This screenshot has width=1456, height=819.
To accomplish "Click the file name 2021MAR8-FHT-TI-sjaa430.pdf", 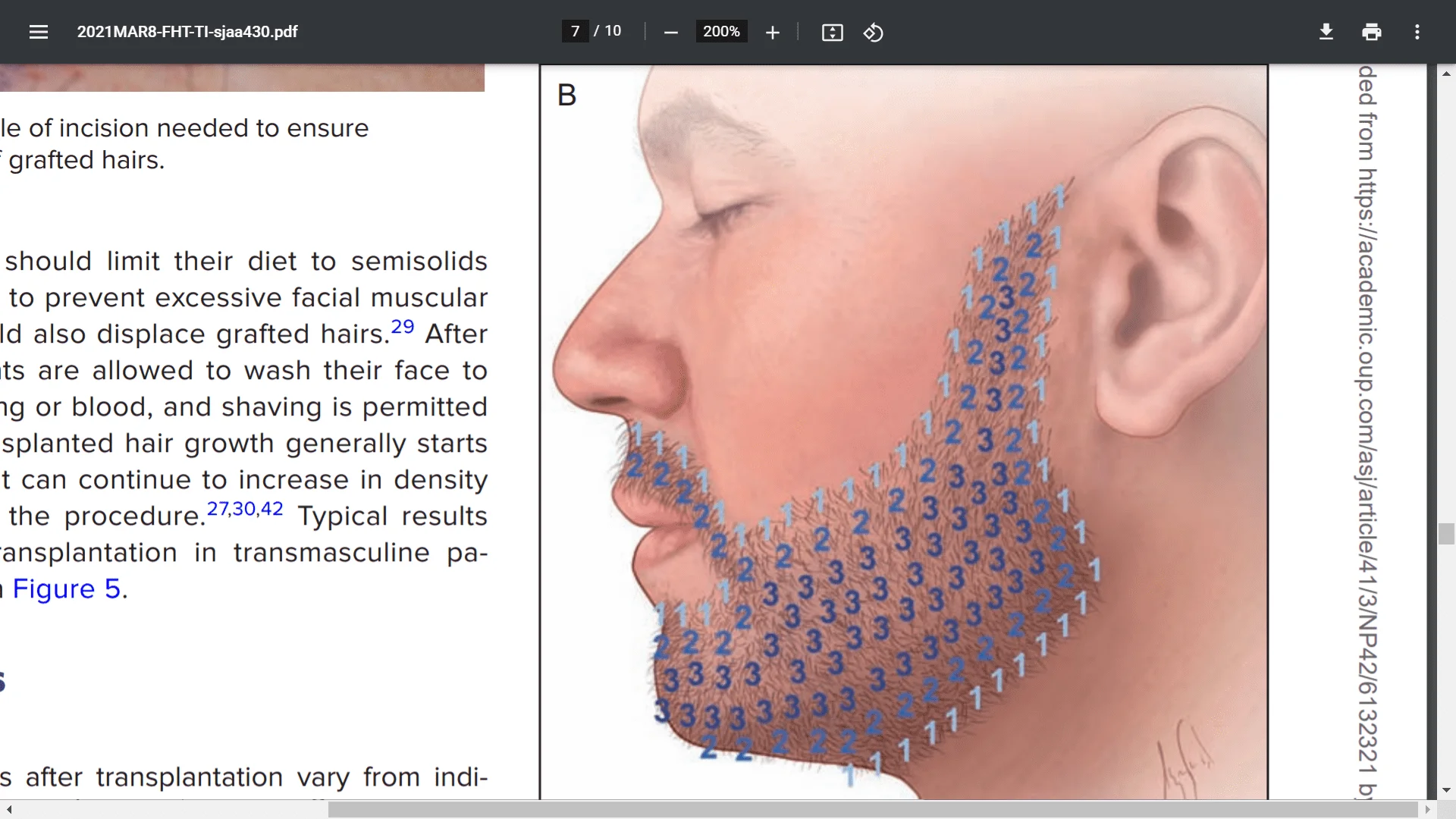I will 187,32.
